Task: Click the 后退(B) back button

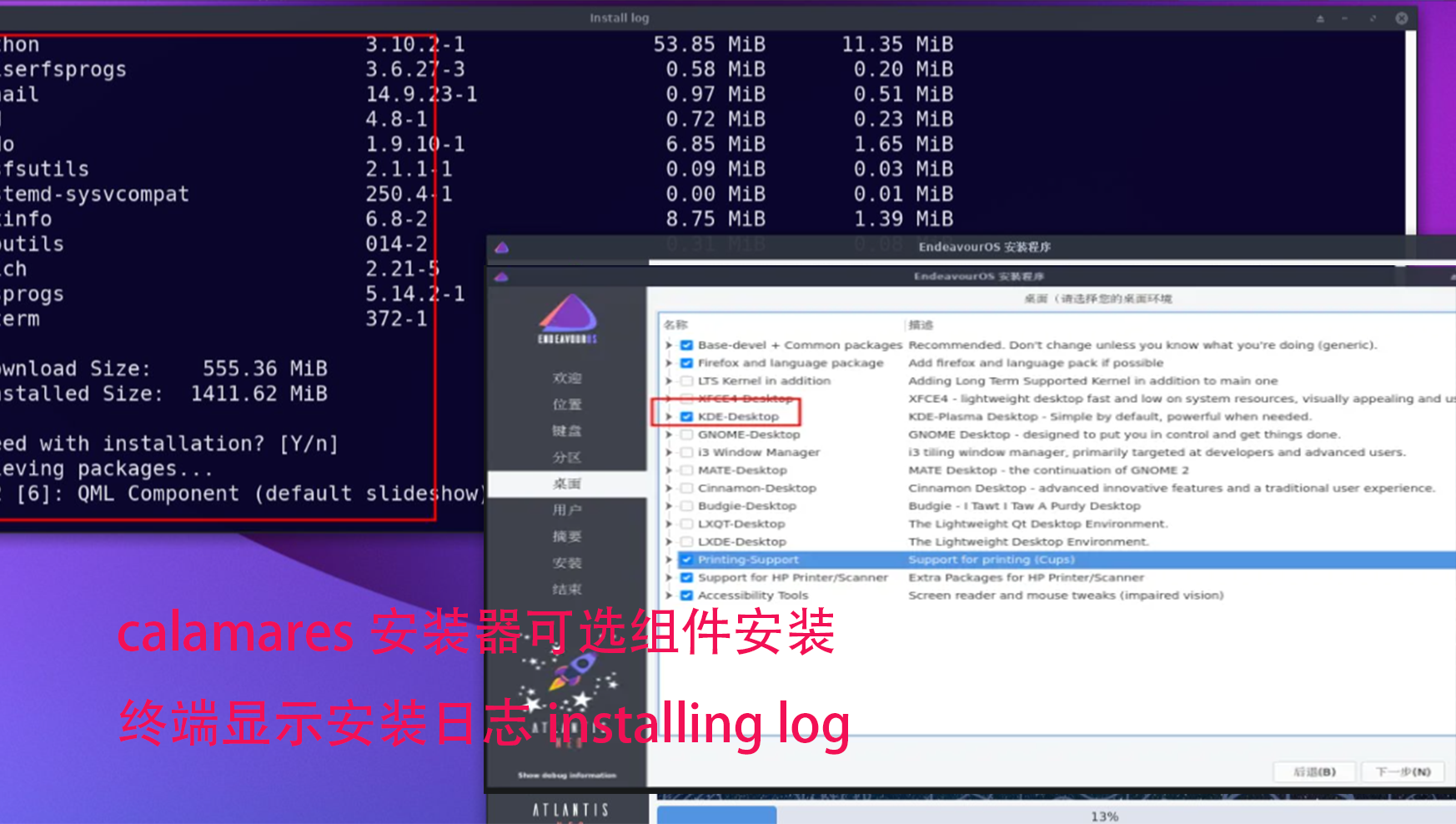Action: (x=1314, y=772)
